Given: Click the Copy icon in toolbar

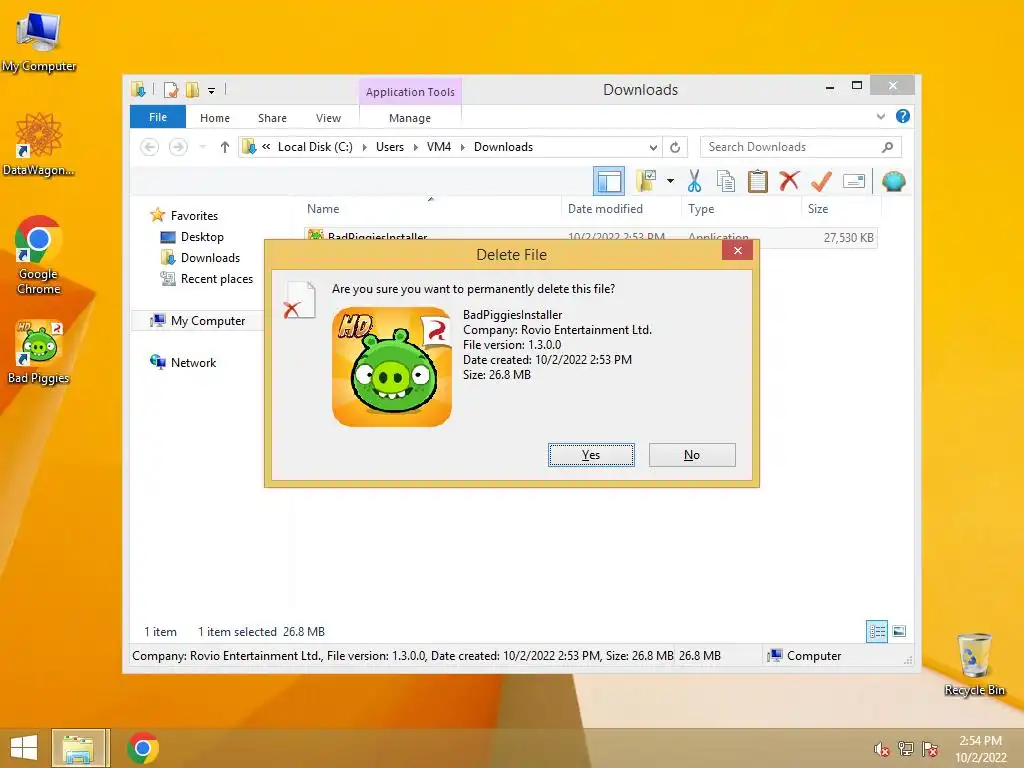Looking at the screenshot, I should click(726, 181).
